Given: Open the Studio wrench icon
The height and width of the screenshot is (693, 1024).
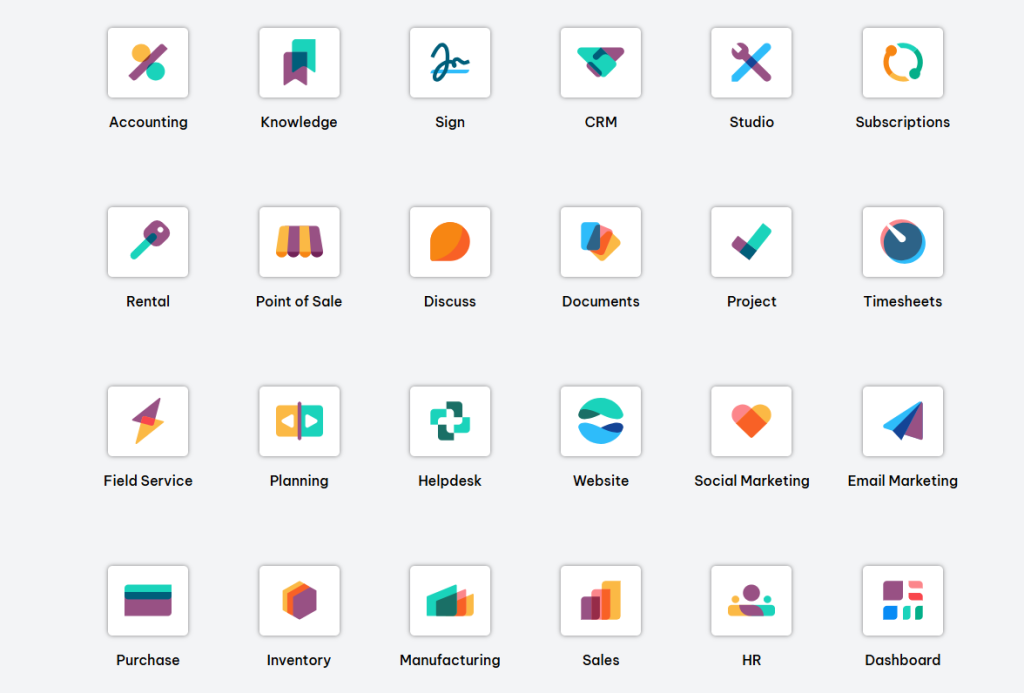Looking at the screenshot, I should click(x=752, y=63).
